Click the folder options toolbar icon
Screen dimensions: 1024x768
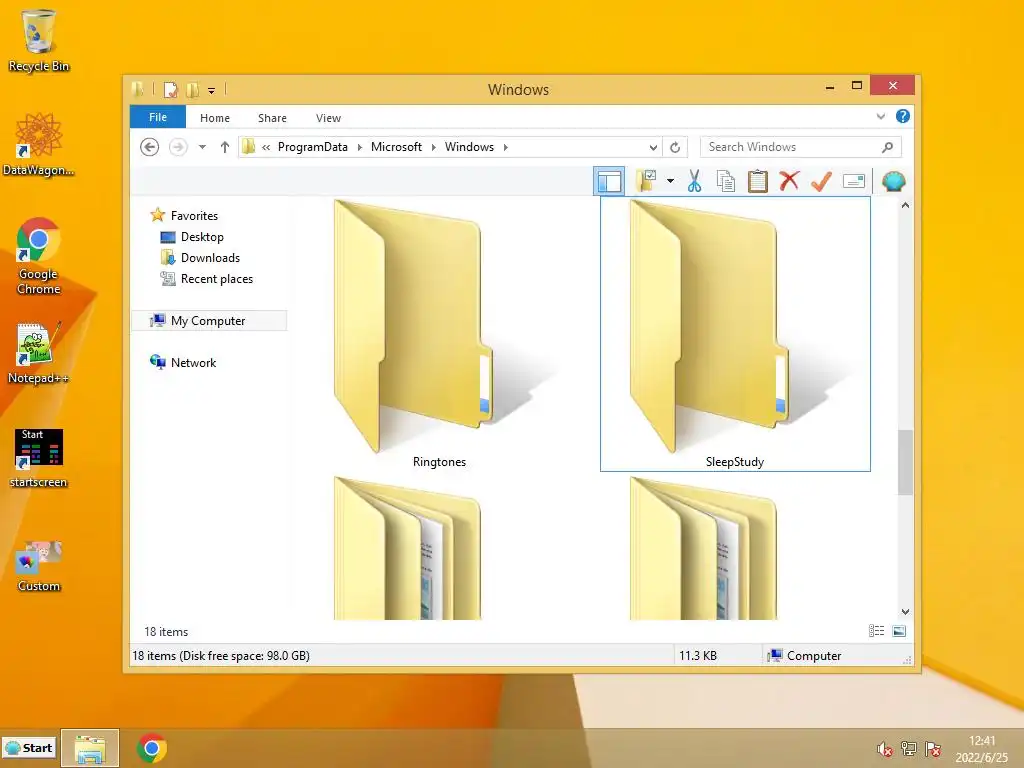coord(646,181)
